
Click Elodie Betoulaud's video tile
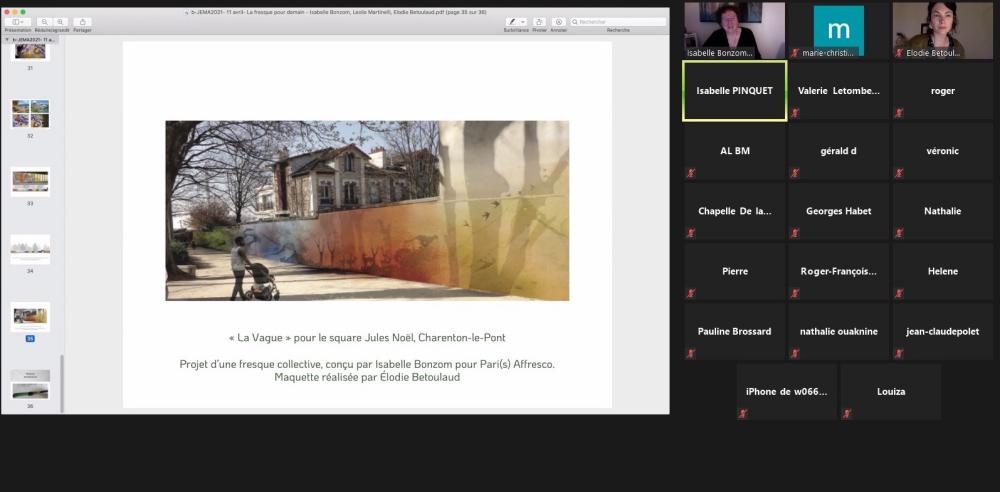[x=941, y=30]
